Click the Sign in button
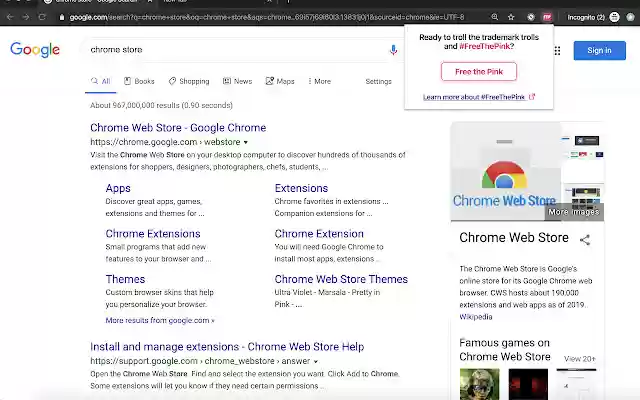Screen dimensions: 640x400 point(599,51)
